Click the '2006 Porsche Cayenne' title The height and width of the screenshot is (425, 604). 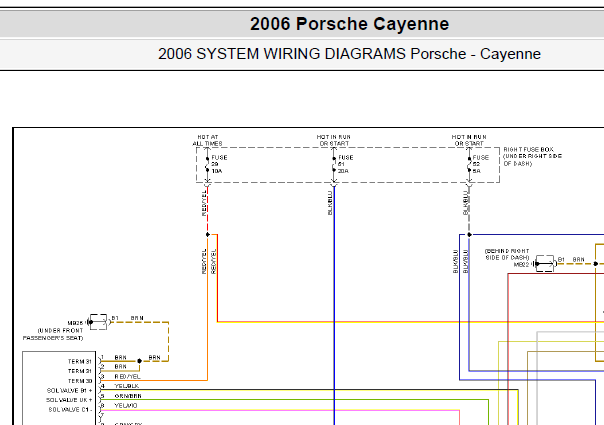[x=349, y=24]
